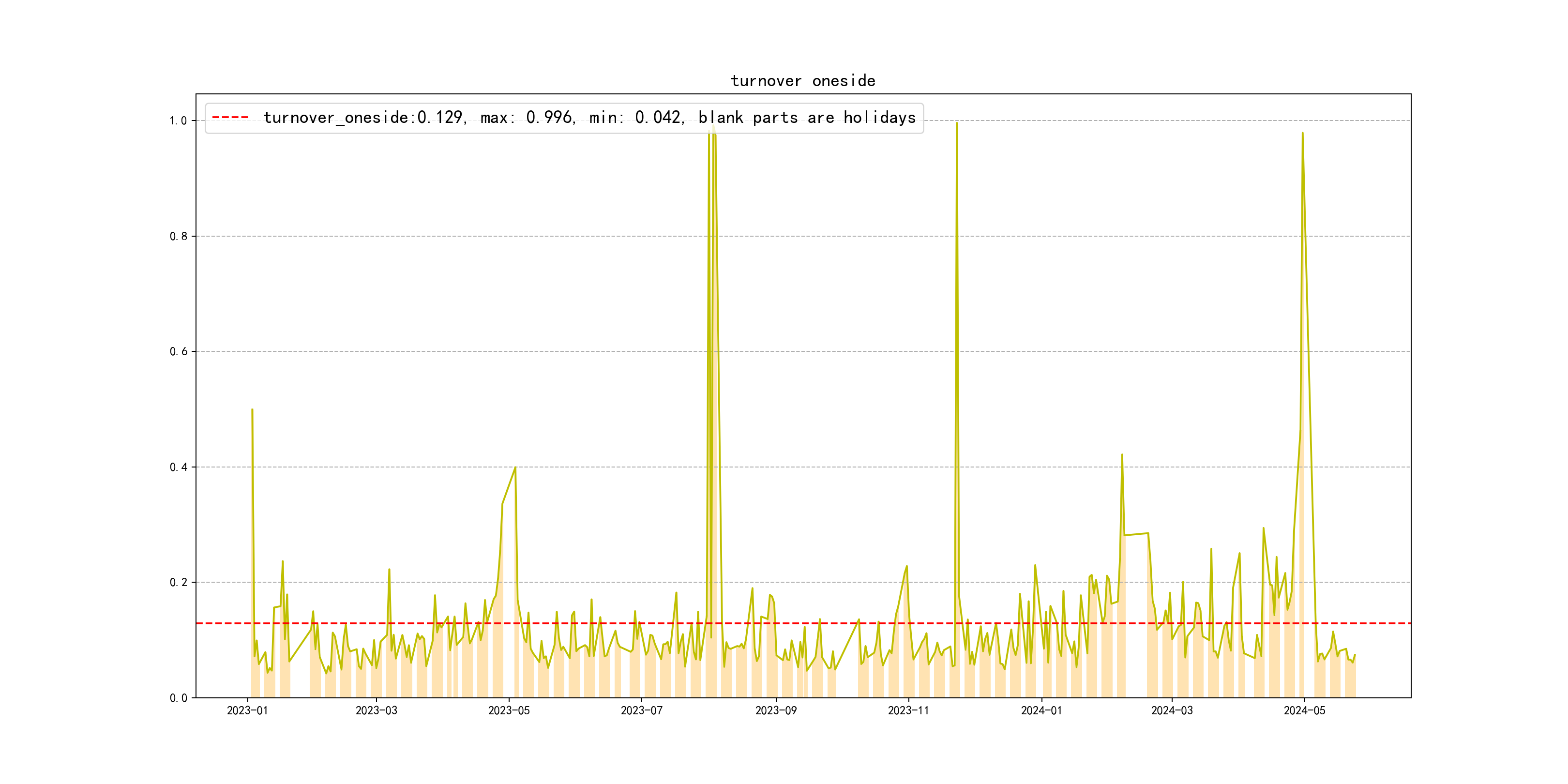The image size is (1568, 784).
Task: Click the 2024-01 x-axis tick label
Action: click(x=1041, y=710)
